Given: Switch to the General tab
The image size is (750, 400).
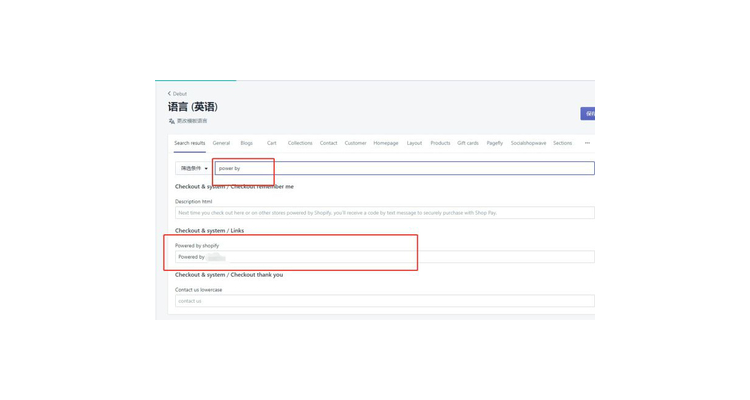Looking at the screenshot, I should point(221,143).
